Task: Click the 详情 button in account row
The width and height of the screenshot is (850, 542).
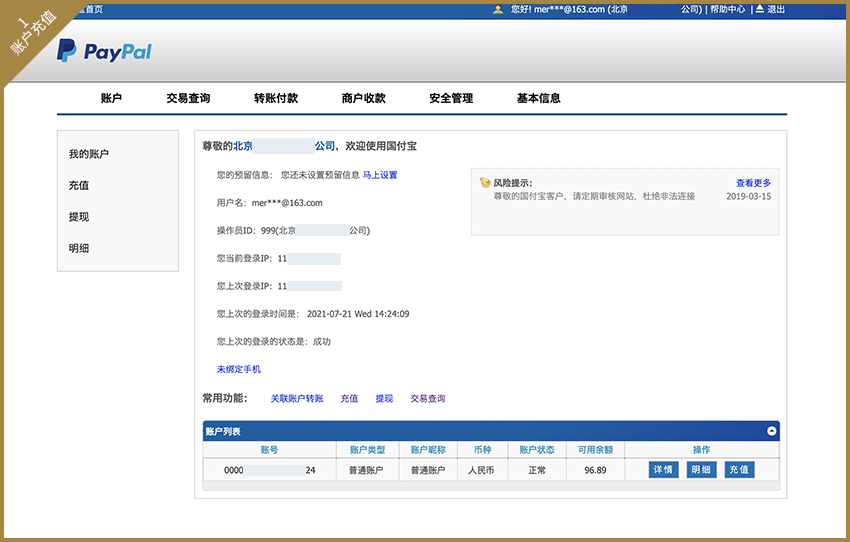Action: 663,469
